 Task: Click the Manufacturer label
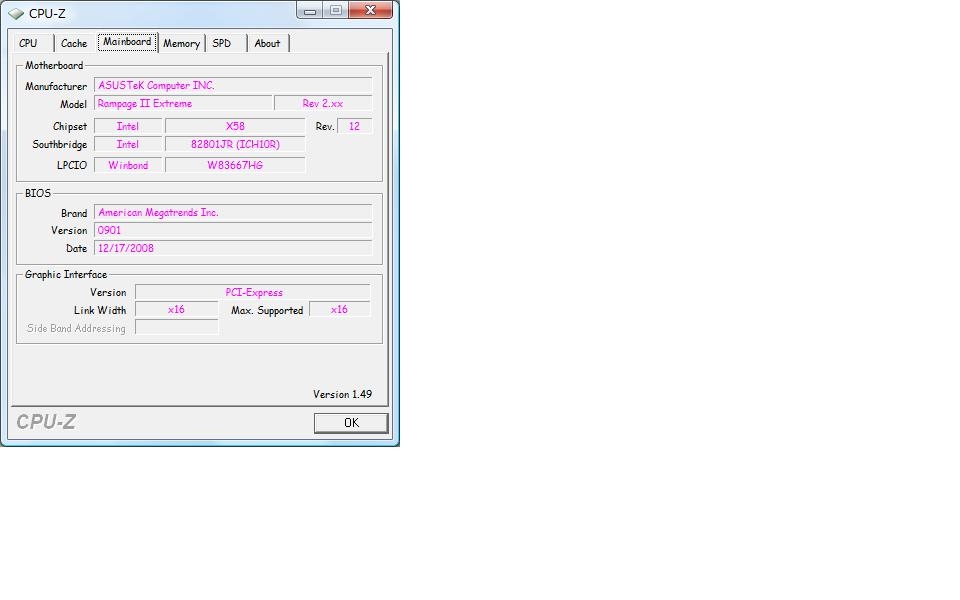click(56, 86)
